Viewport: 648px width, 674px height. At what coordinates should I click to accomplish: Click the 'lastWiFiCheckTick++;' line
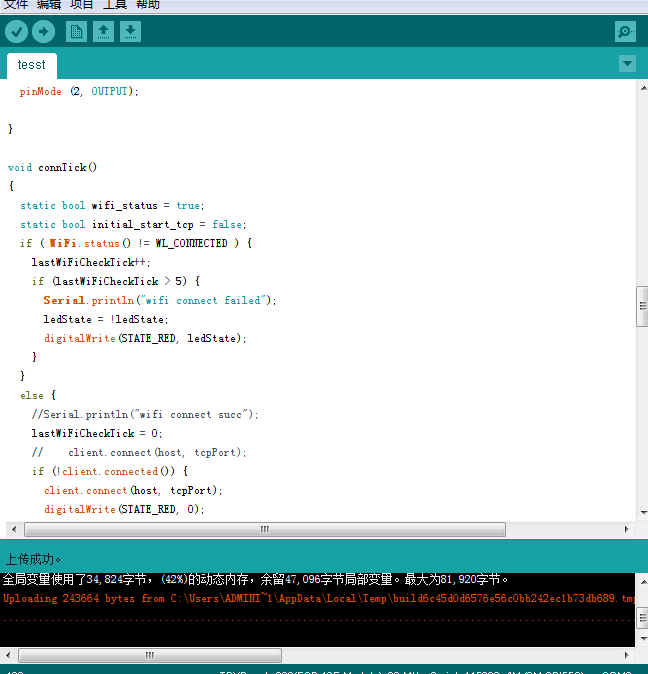(x=91, y=262)
